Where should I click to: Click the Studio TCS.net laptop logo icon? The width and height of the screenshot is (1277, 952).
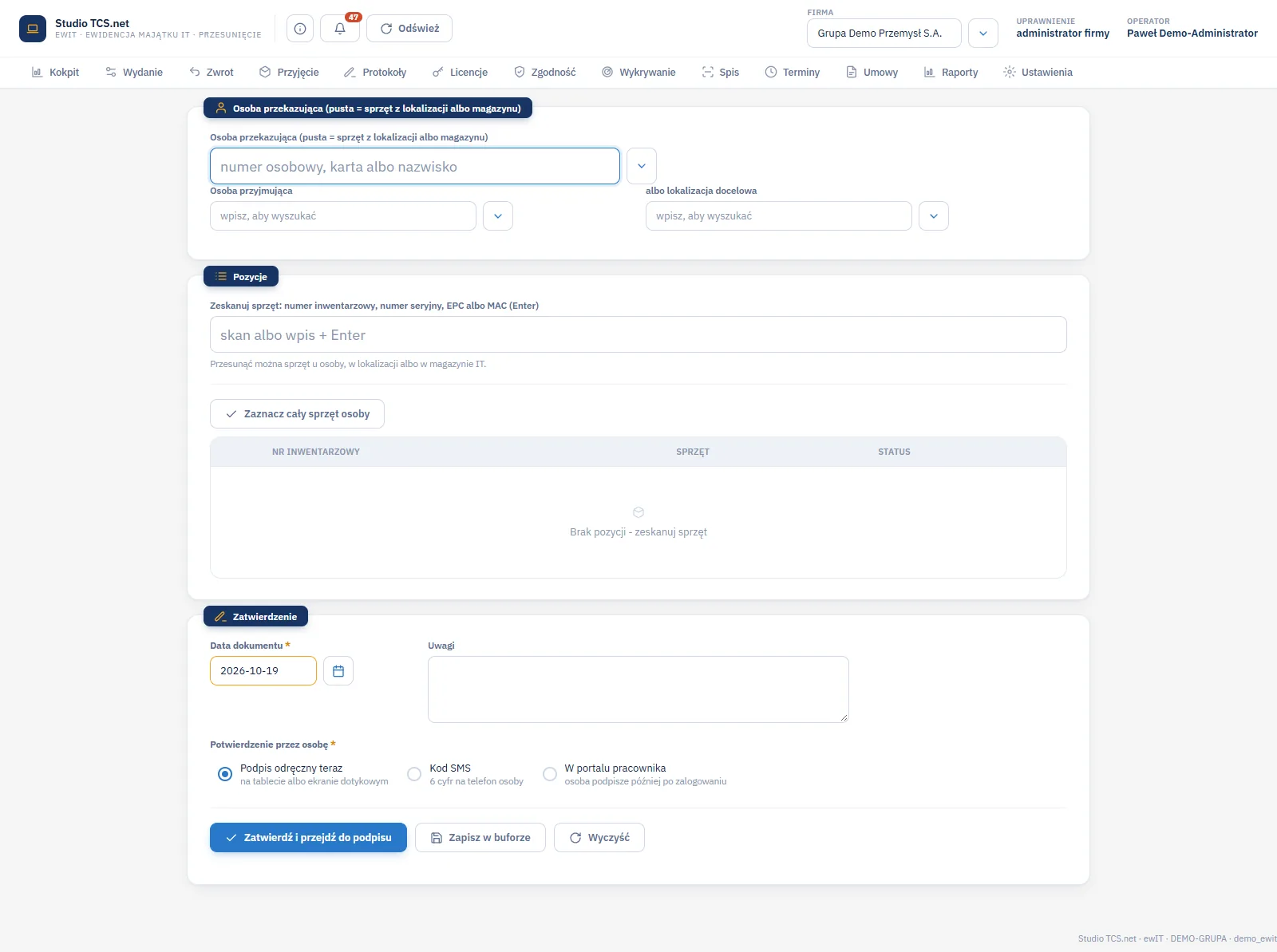click(x=33, y=29)
